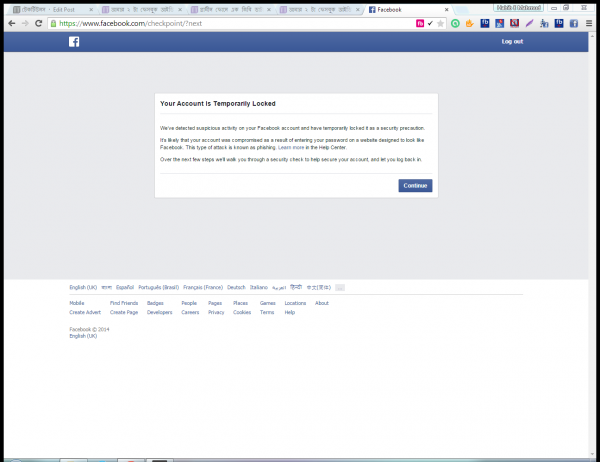Open the Cookies footer link
The width and height of the screenshot is (600, 462).
(x=242, y=312)
